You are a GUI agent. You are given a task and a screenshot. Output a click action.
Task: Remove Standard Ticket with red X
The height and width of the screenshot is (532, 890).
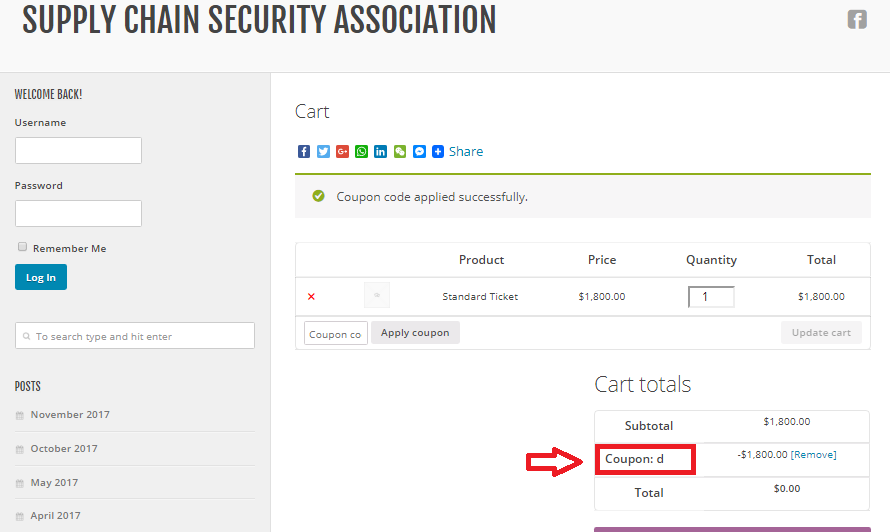[x=311, y=297]
